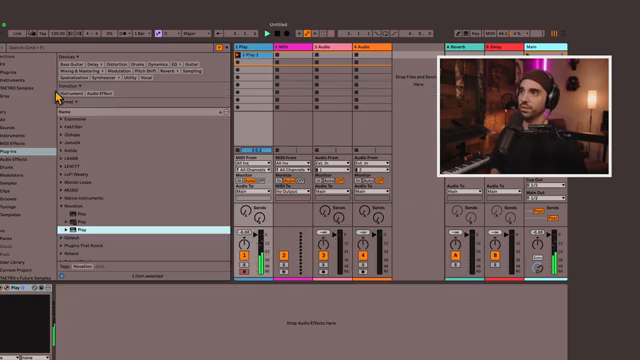The width and height of the screenshot is (640, 360).
Task: Select Samples in the browser sidebar
Action: pos(8,183)
